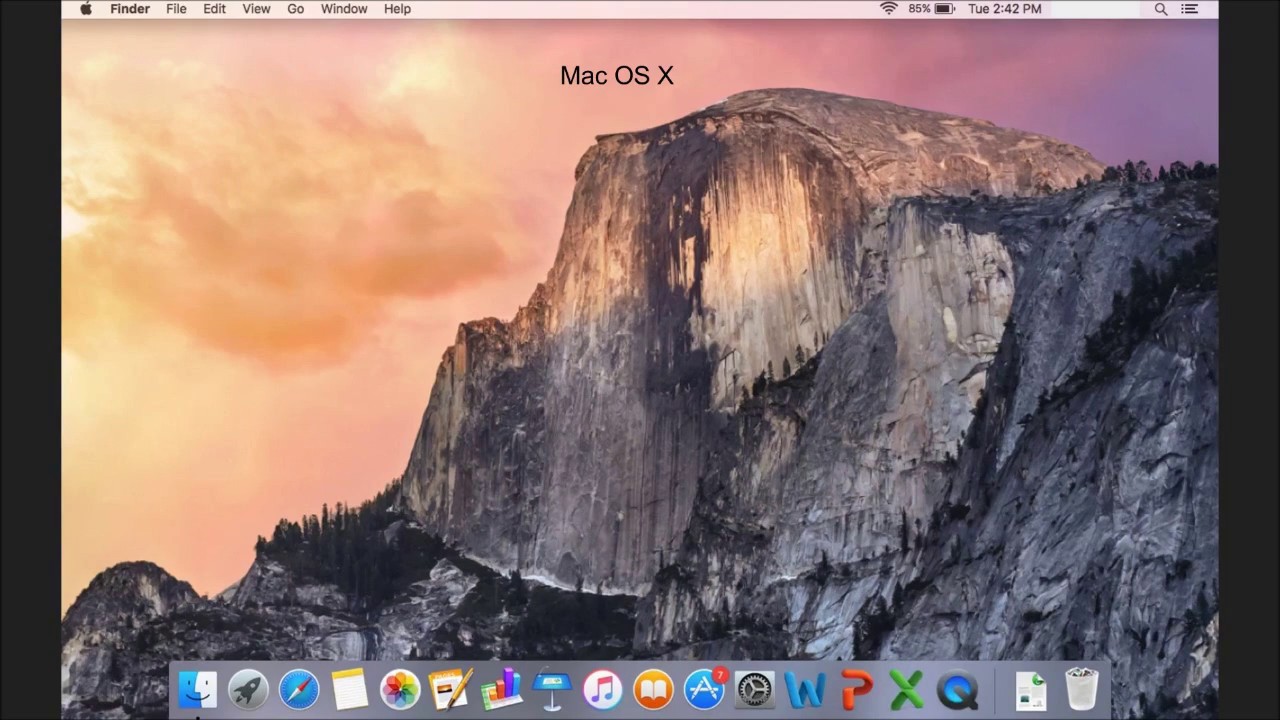This screenshot has width=1280, height=720.
Task: Click the Tue 2:42 PM clock
Action: [1005, 9]
